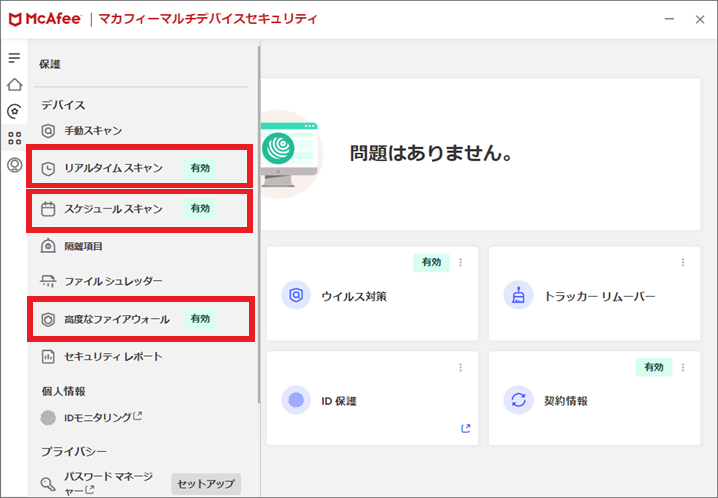The width and height of the screenshot is (718, 498).
Task: Click the quarantine items icon
Action: [48, 246]
